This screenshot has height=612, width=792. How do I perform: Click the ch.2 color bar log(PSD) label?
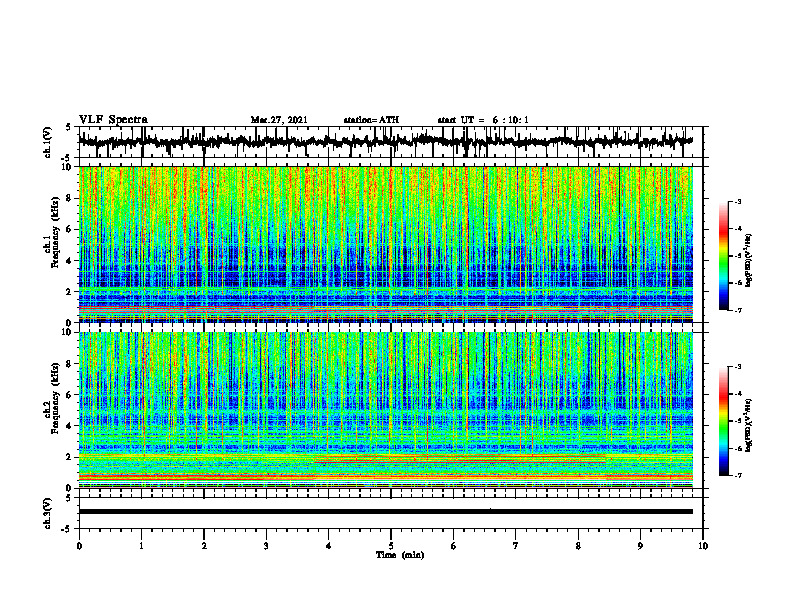pyautogui.click(x=749, y=426)
